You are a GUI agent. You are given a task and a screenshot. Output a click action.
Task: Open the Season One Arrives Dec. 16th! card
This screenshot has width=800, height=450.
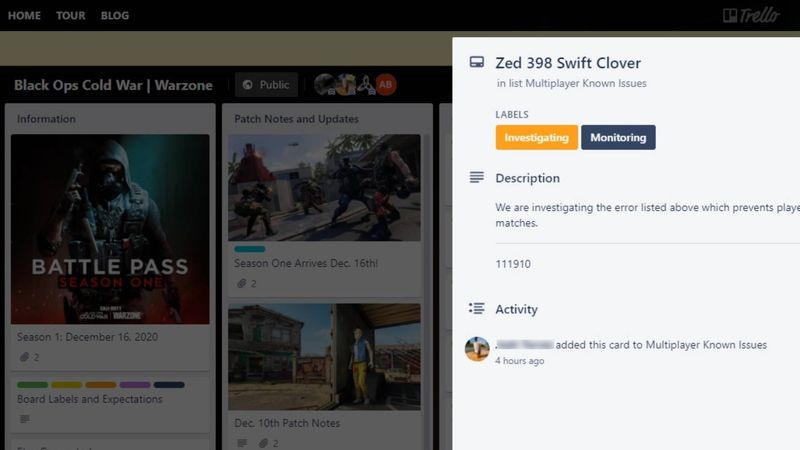click(x=306, y=263)
